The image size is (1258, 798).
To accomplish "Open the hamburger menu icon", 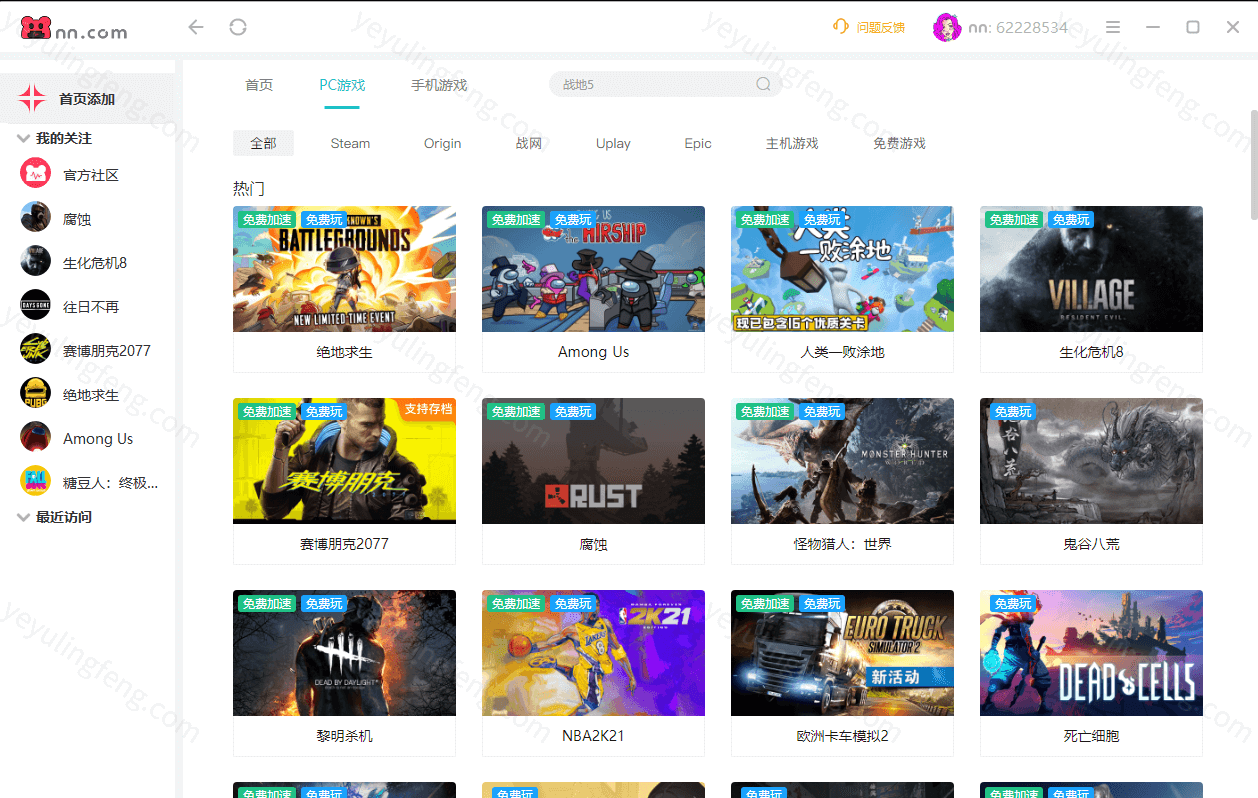I will [1113, 27].
